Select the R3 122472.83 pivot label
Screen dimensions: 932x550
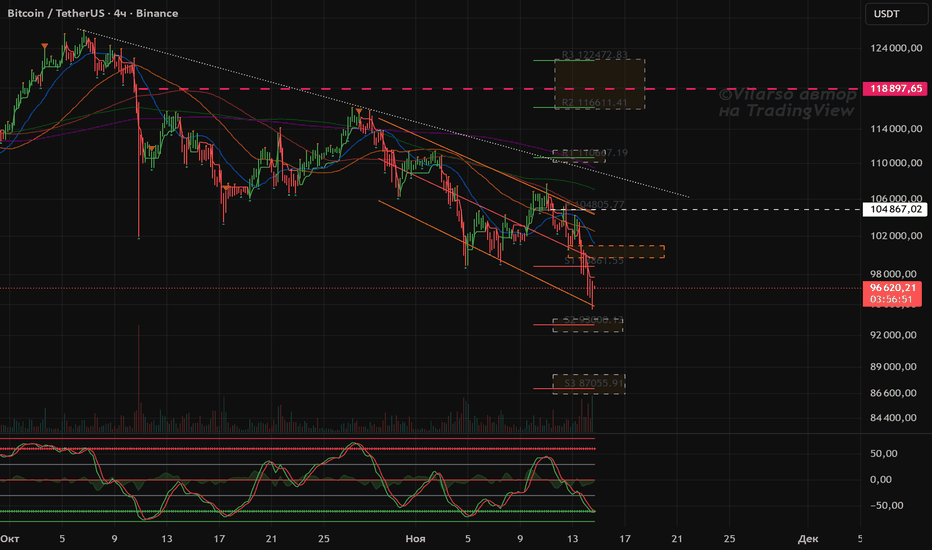tap(594, 56)
